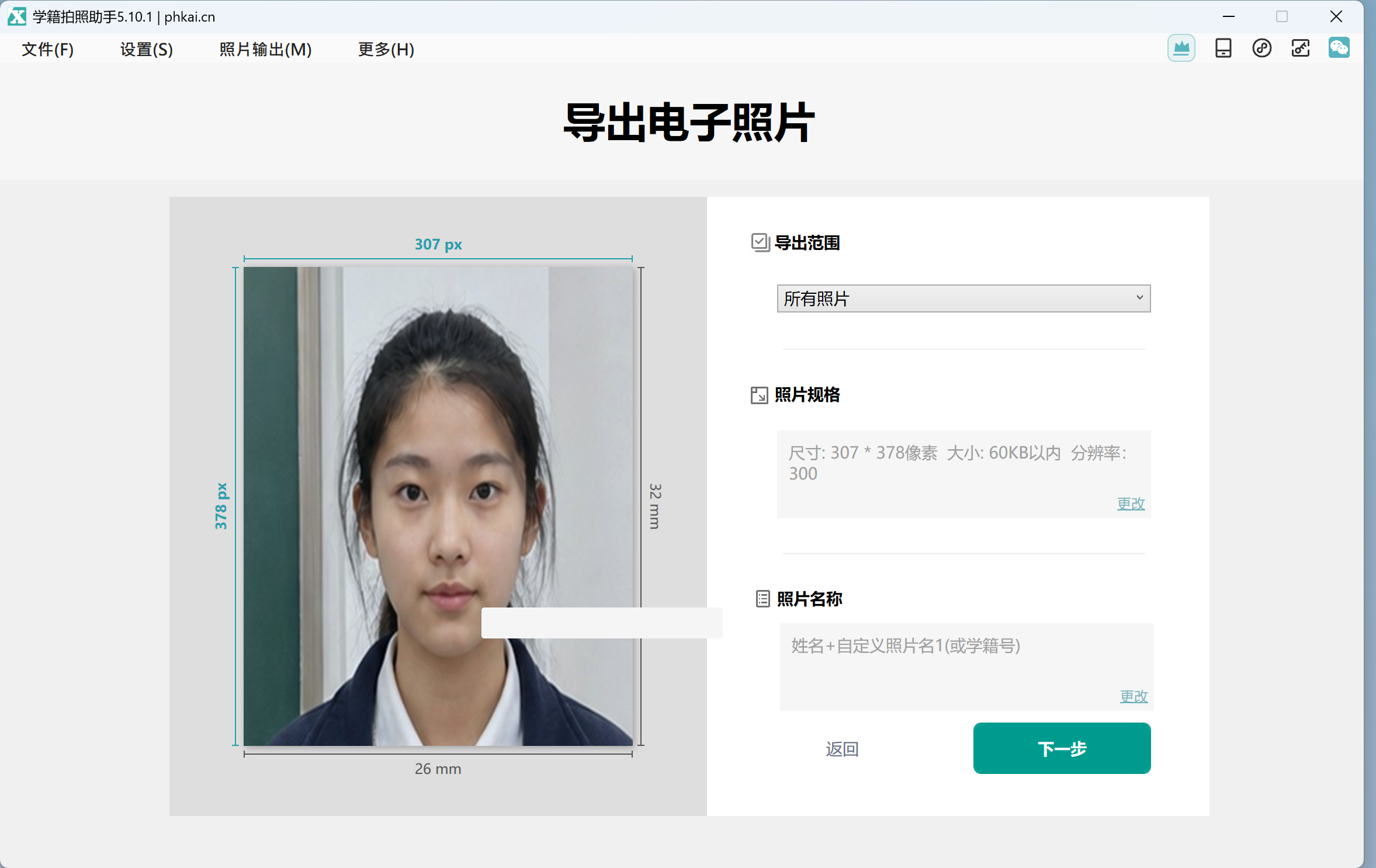
Task: Click 更改 link under photo name
Action: (1133, 696)
